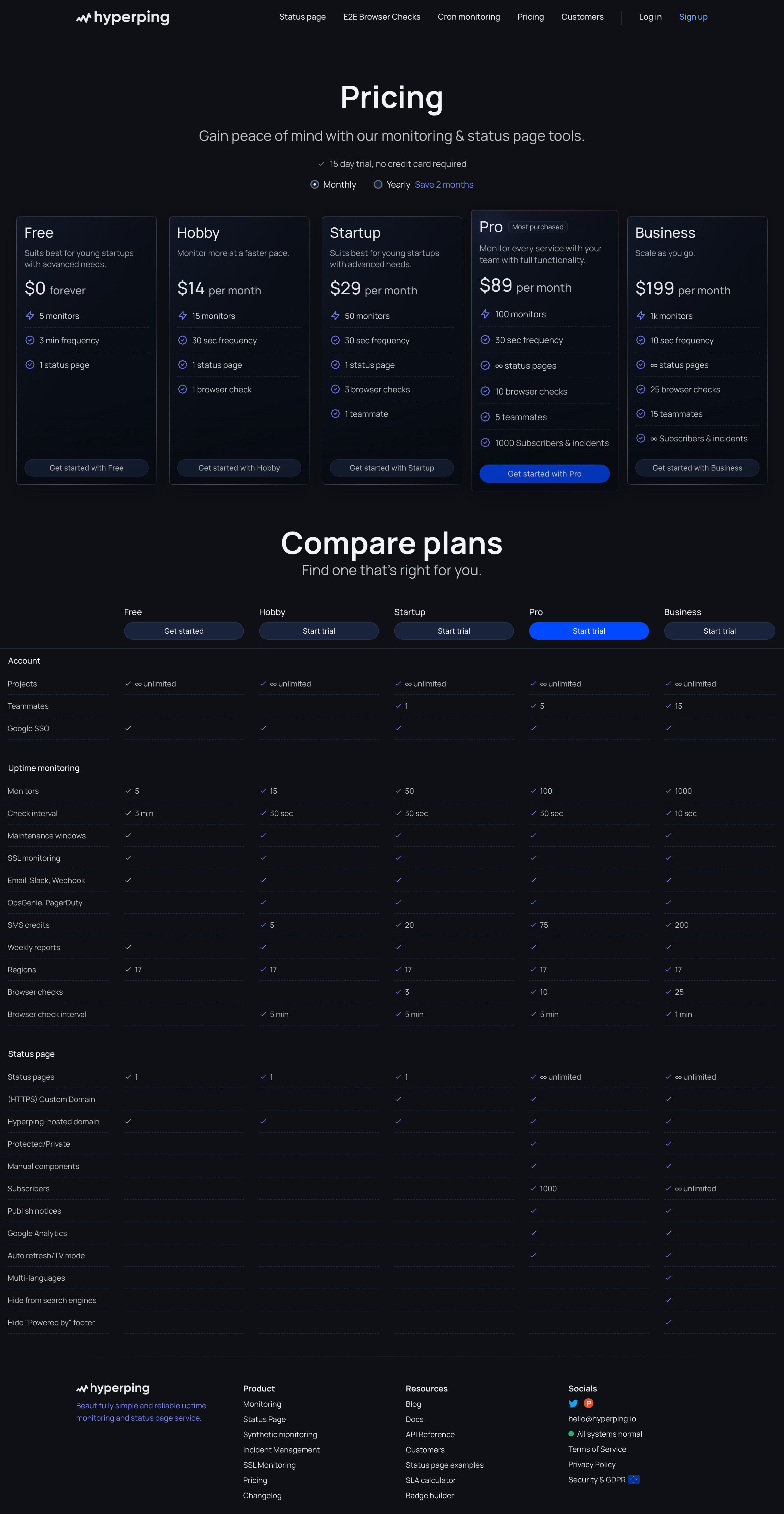Viewport: 784px width, 1514px height.
Task: Click the Status page navigation tab
Action: pyautogui.click(x=301, y=16)
